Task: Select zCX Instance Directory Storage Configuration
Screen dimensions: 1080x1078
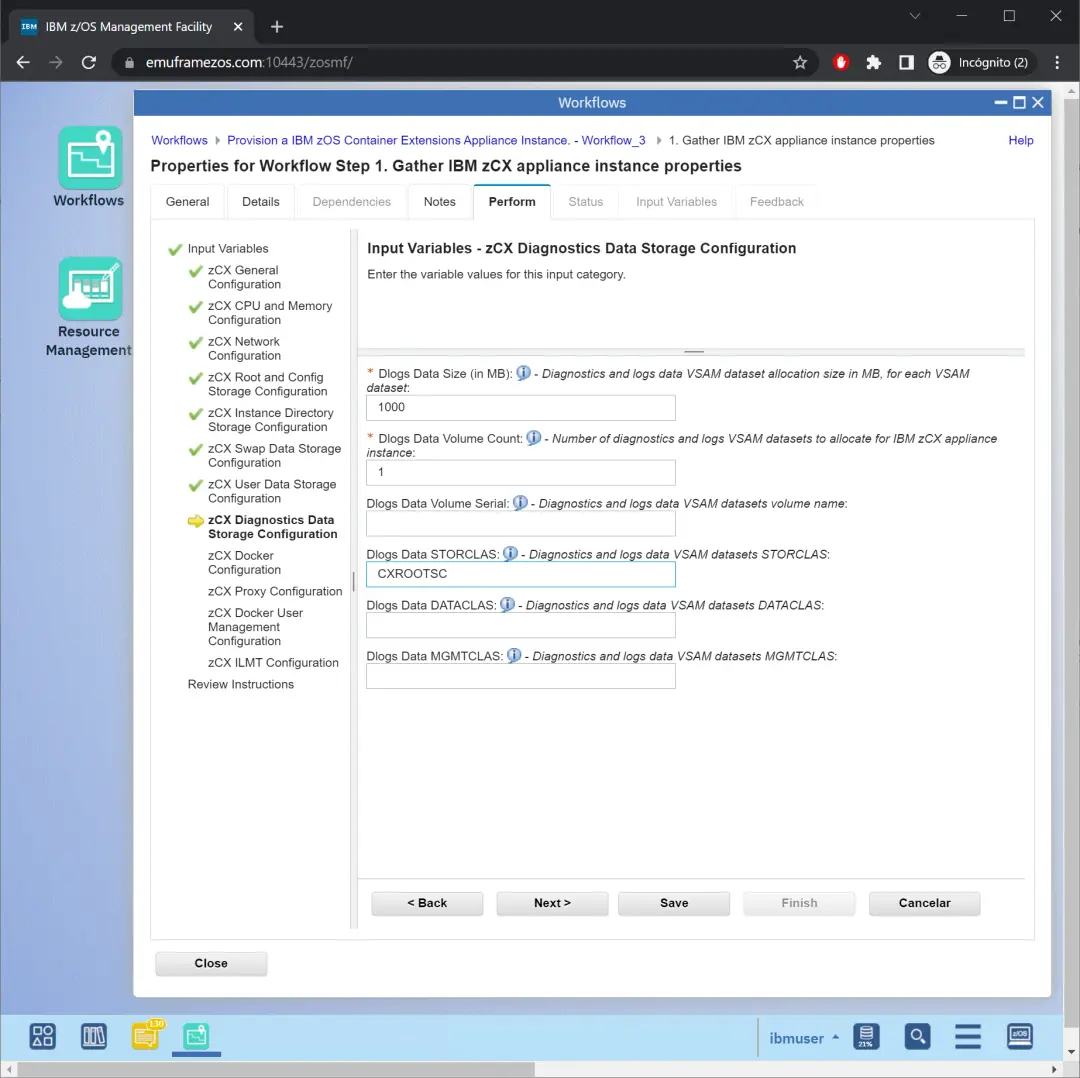Action: 271,419
